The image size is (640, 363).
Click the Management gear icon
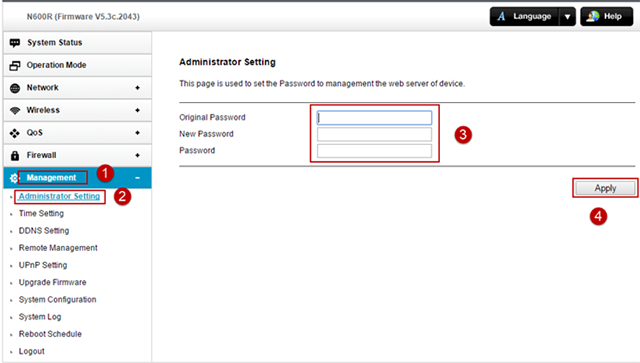[x=14, y=178]
